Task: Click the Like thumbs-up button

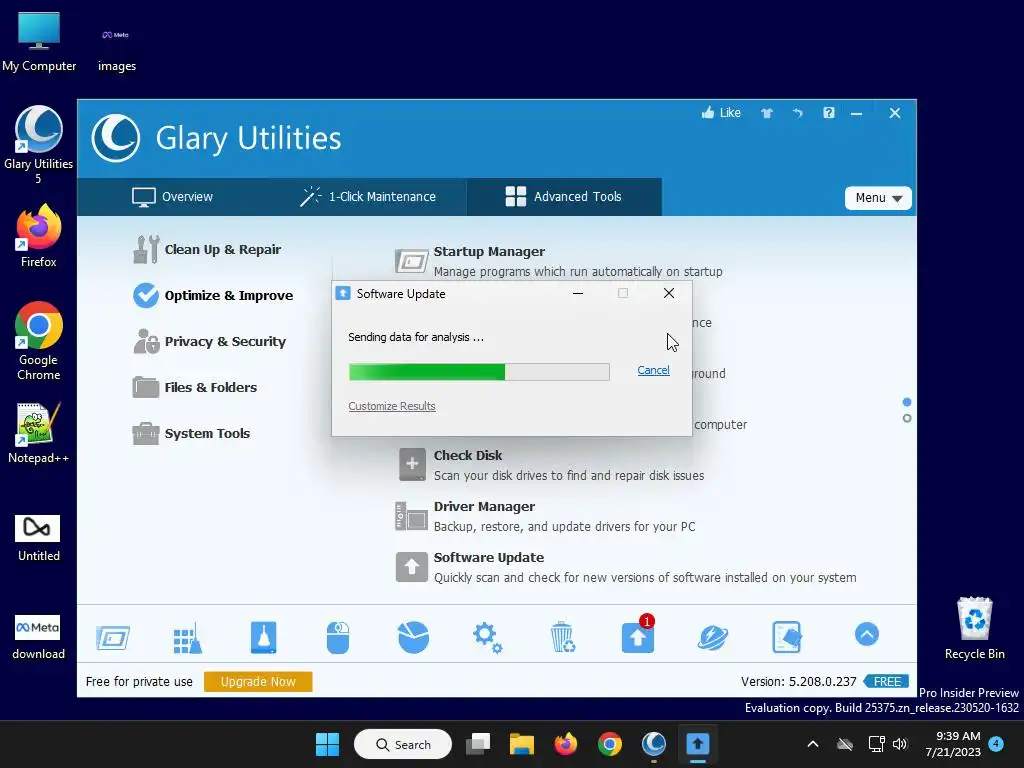Action: 721,113
